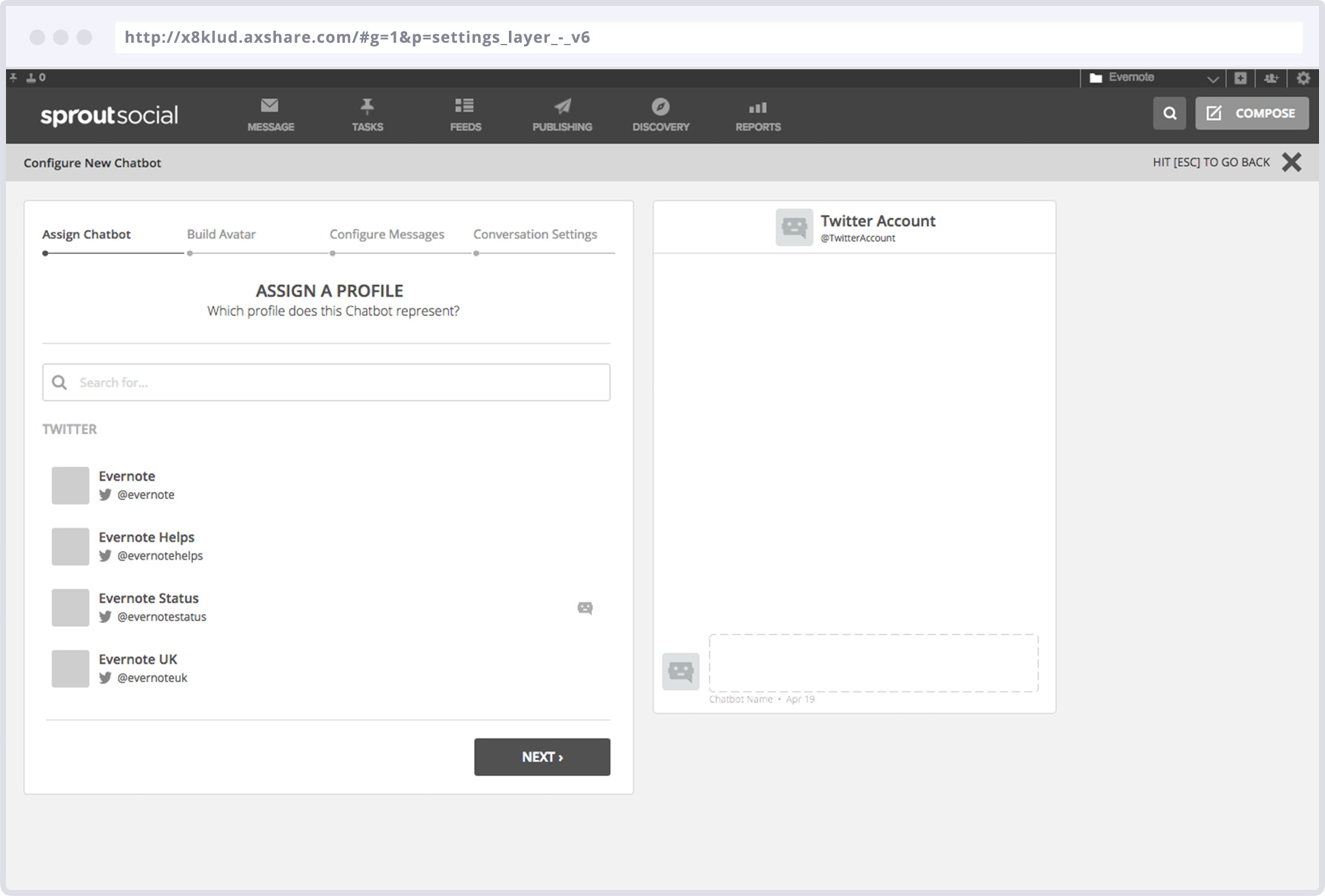1325x896 pixels.
Task: Close the Configure New Chatbot layer
Action: (x=1292, y=162)
